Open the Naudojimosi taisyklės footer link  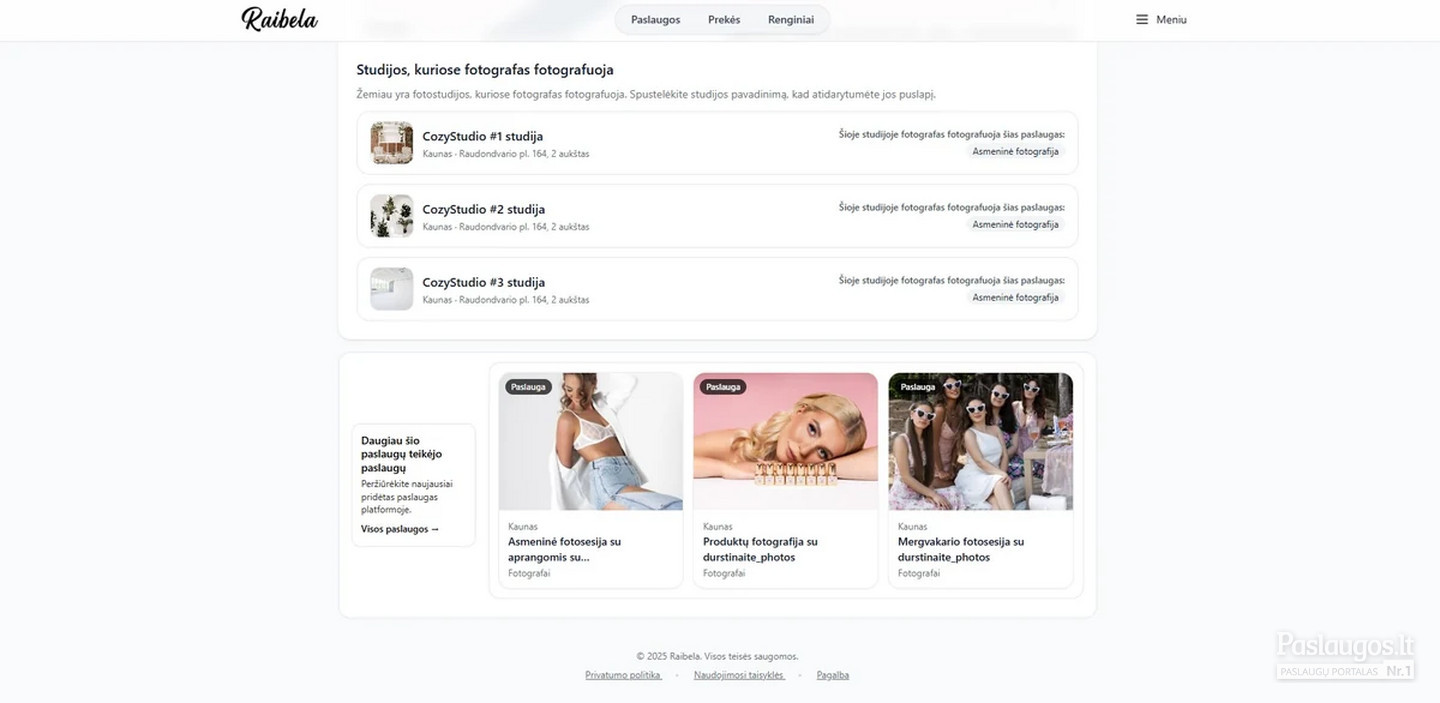coord(739,675)
